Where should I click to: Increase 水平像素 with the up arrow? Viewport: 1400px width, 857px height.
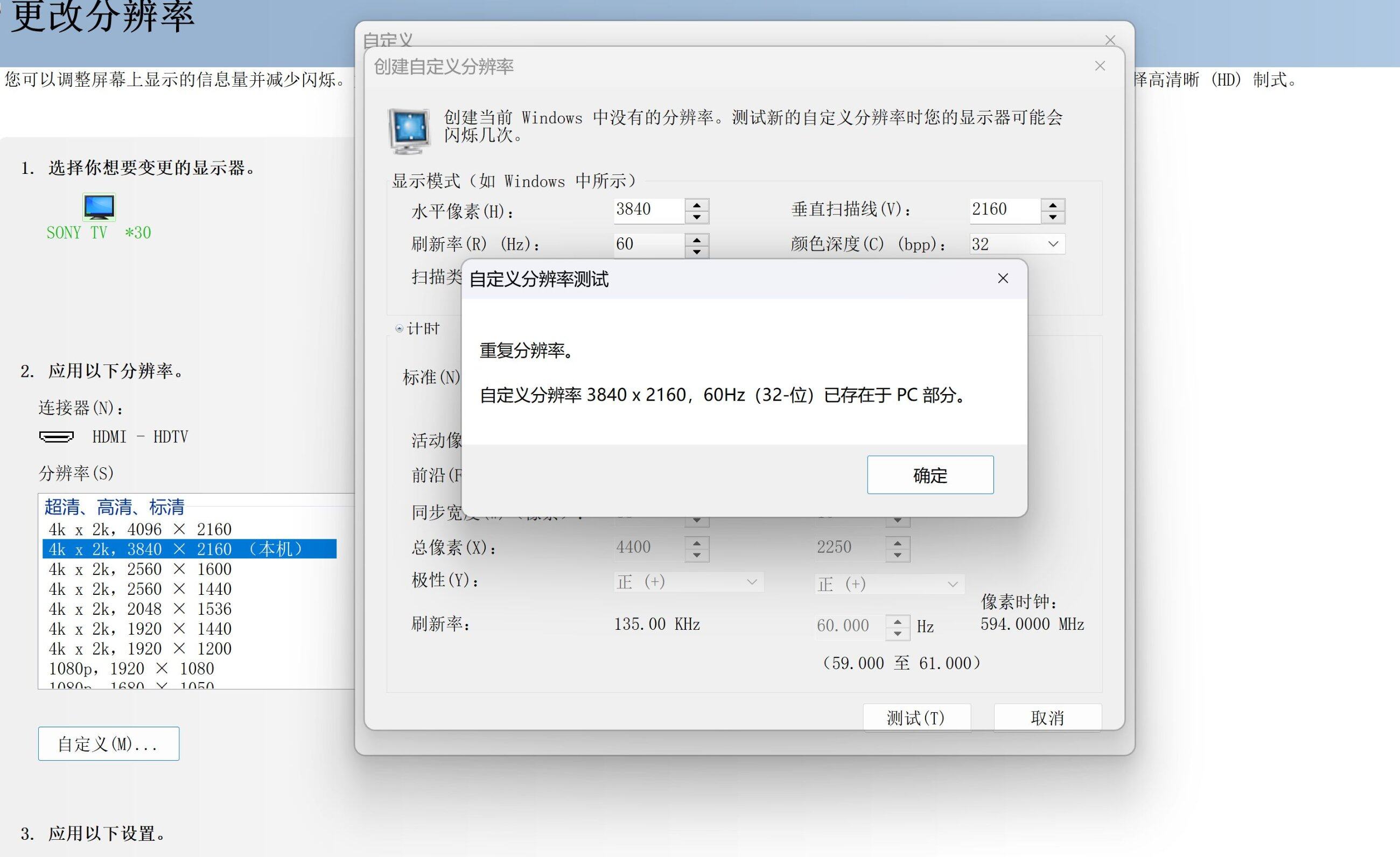tap(697, 205)
